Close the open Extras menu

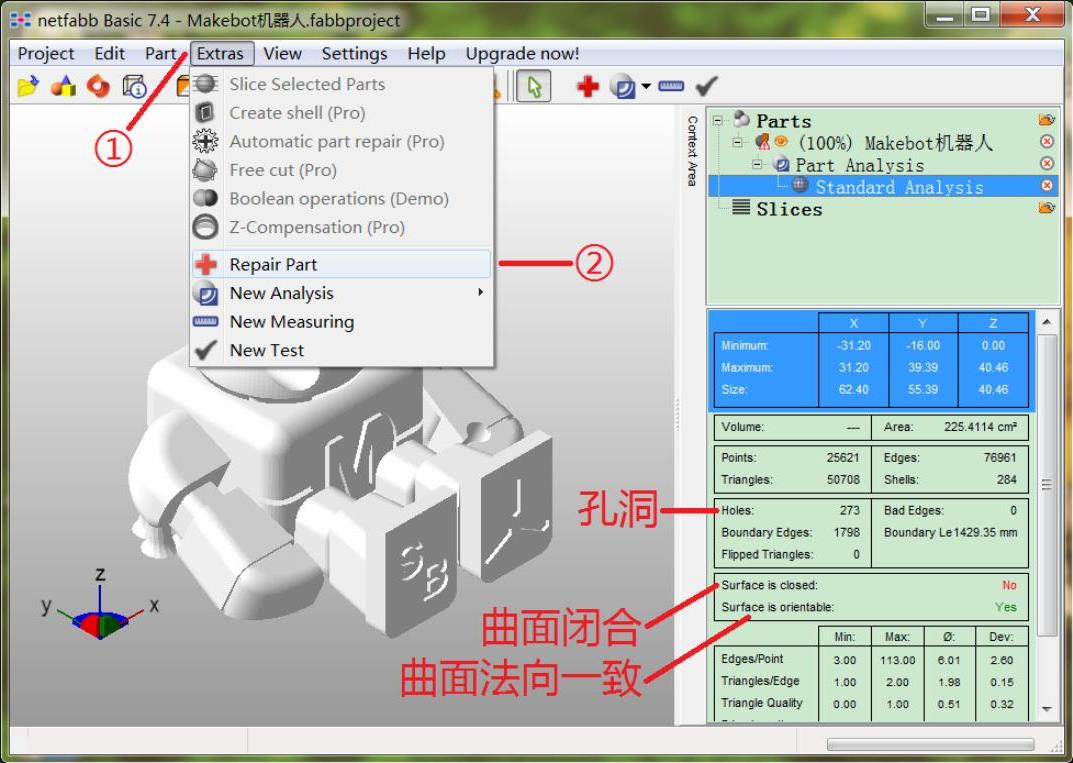220,53
